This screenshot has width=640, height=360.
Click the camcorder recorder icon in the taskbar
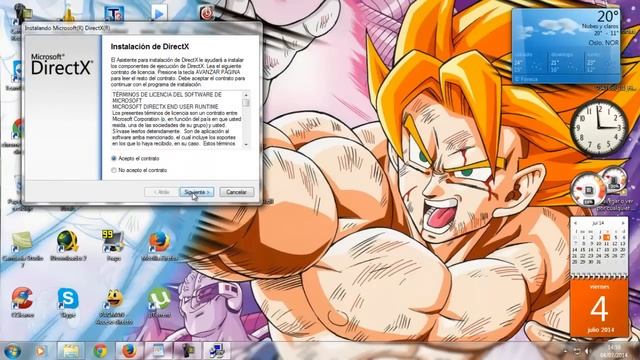[187, 351]
